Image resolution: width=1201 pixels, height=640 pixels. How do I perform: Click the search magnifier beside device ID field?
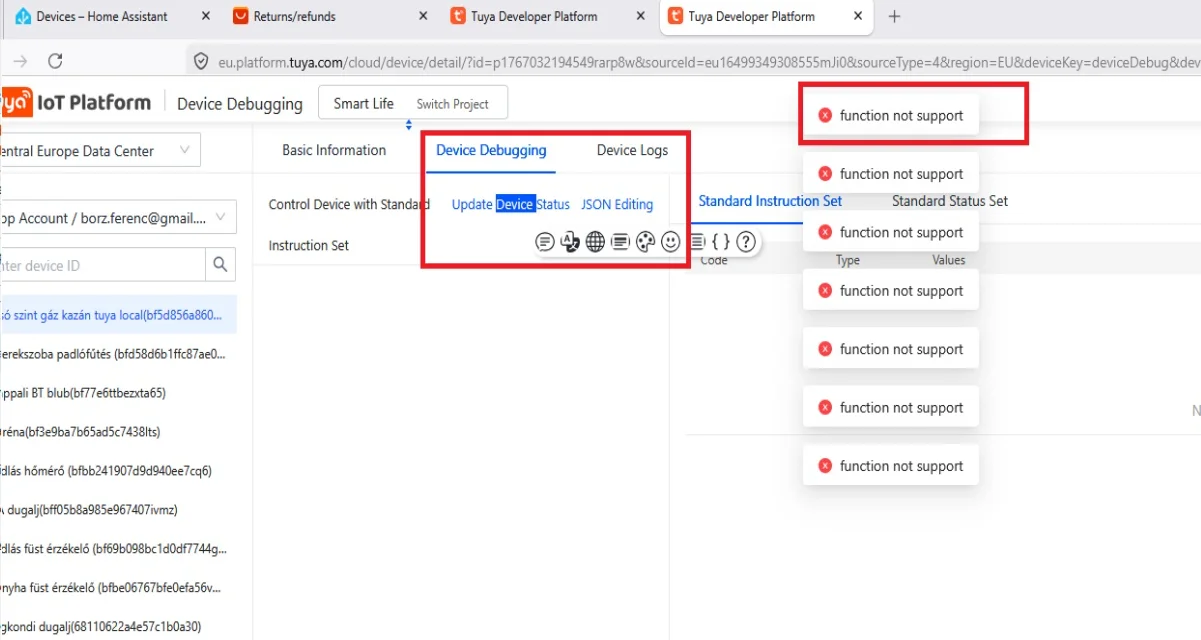tap(219, 265)
